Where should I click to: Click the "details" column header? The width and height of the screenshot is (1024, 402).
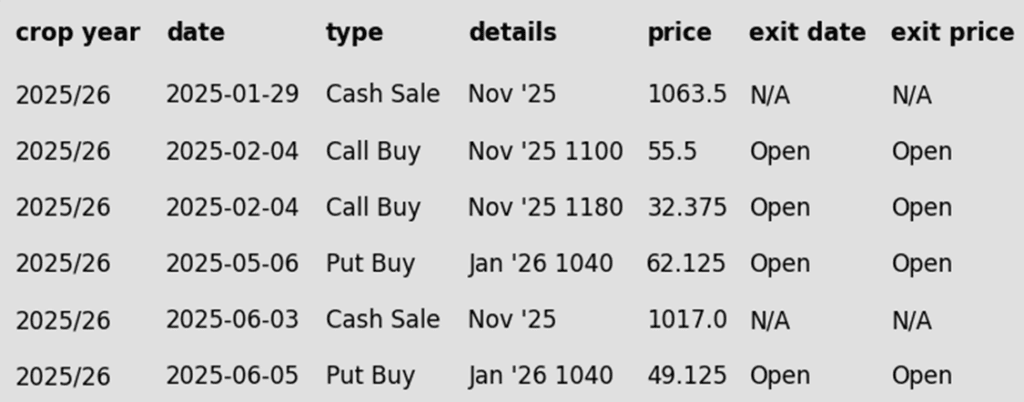click(513, 32)
